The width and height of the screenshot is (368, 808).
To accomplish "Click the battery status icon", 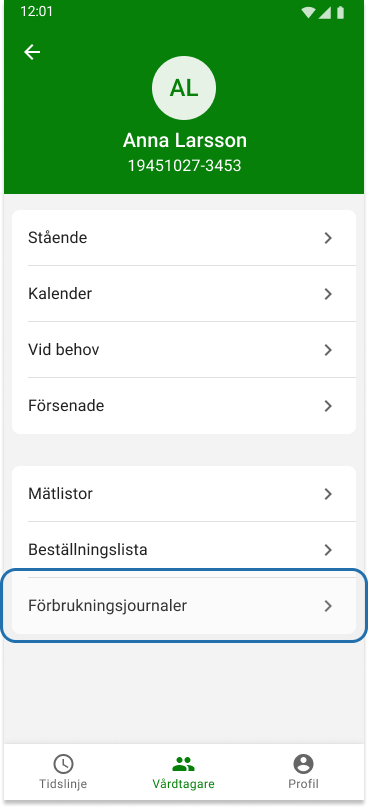I will pyautogui.click(x=340, y=13).
